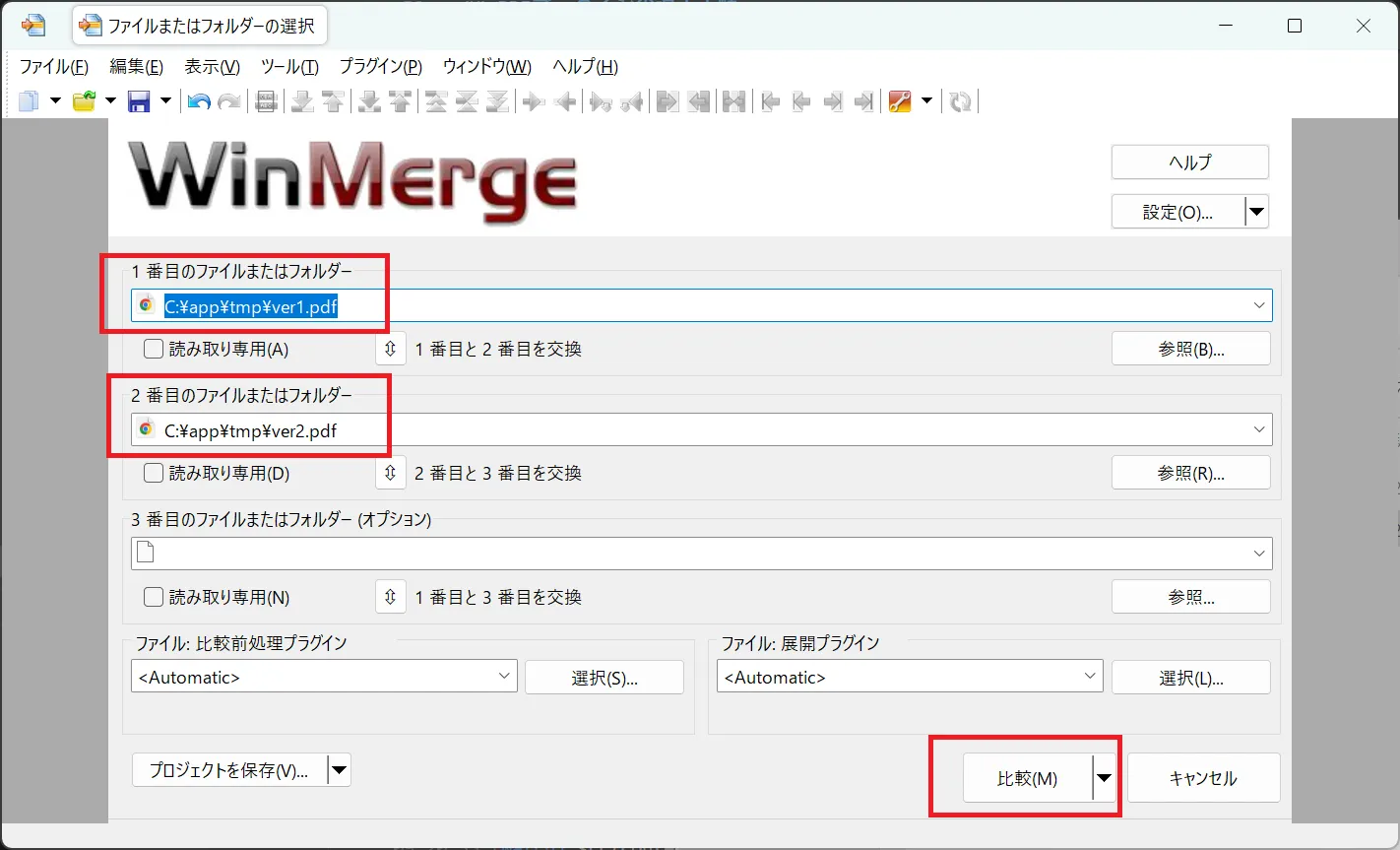Expand the Options wrench dropdown arrow
This screenshot has width=1400, height=850.
coord(926,100)
